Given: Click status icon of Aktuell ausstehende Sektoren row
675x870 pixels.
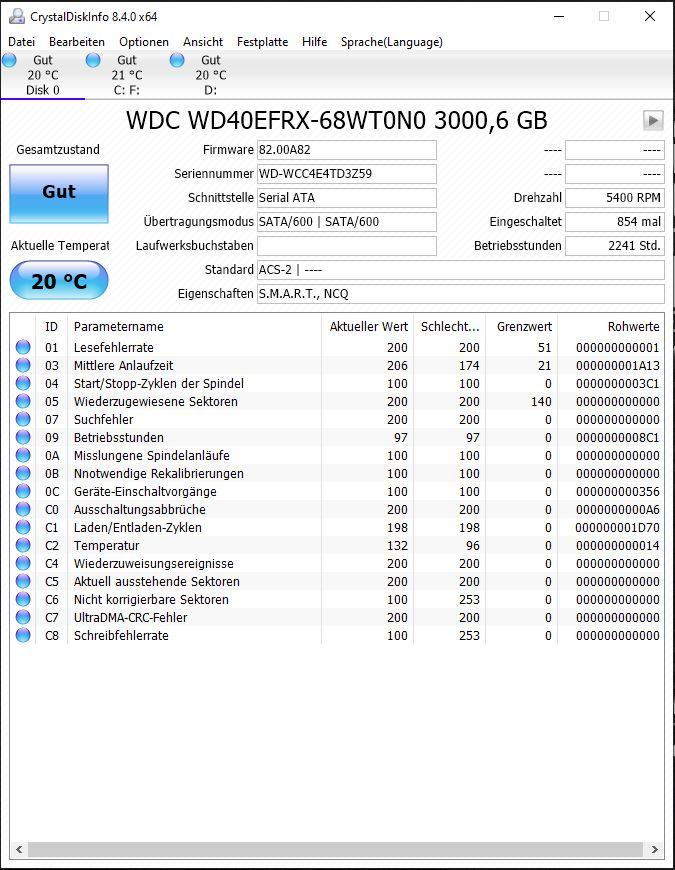Looking at the screenshot, I should [23, 581].
